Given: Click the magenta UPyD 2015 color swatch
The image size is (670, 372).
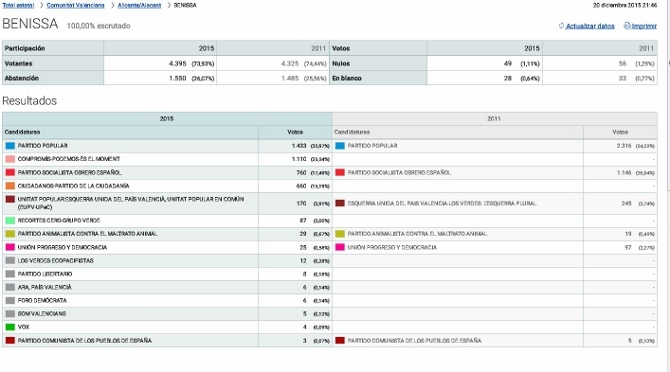Looking at the screenshot, I should [x=10, y=247].
